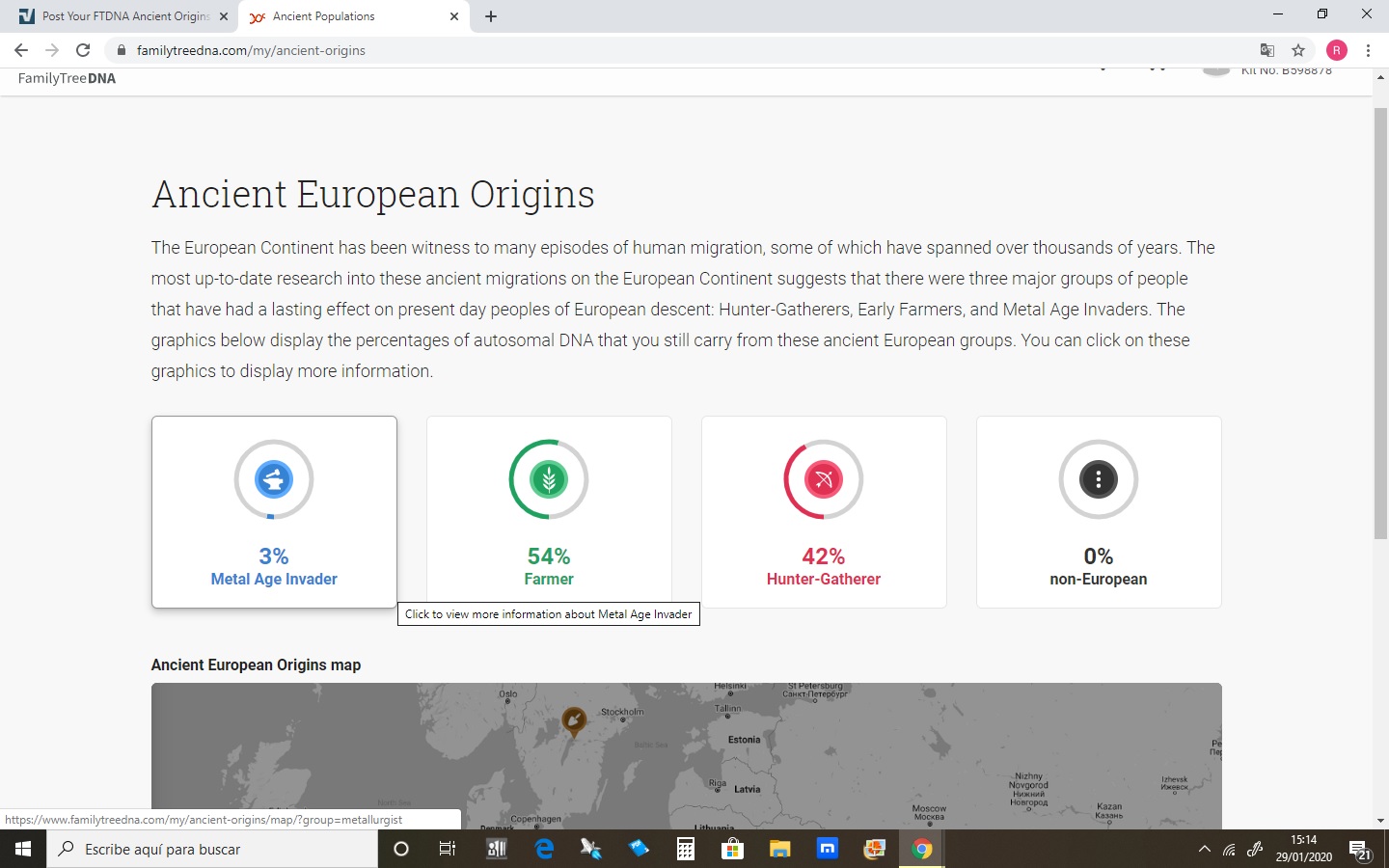The image size is (1389, 868).
Task: Open the Farmer wheat icon
Action: (x=549, y=479)
